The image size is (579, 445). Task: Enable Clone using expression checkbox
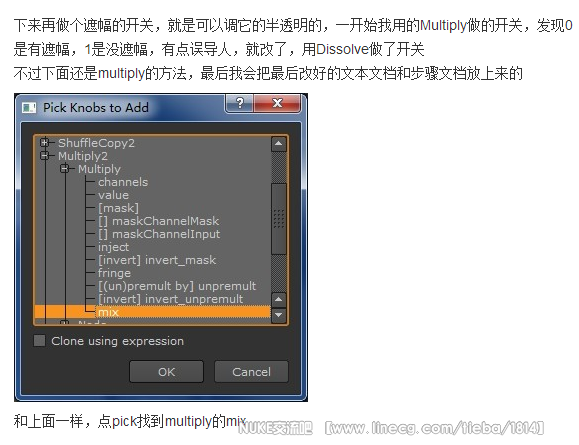tap(40, 340)
